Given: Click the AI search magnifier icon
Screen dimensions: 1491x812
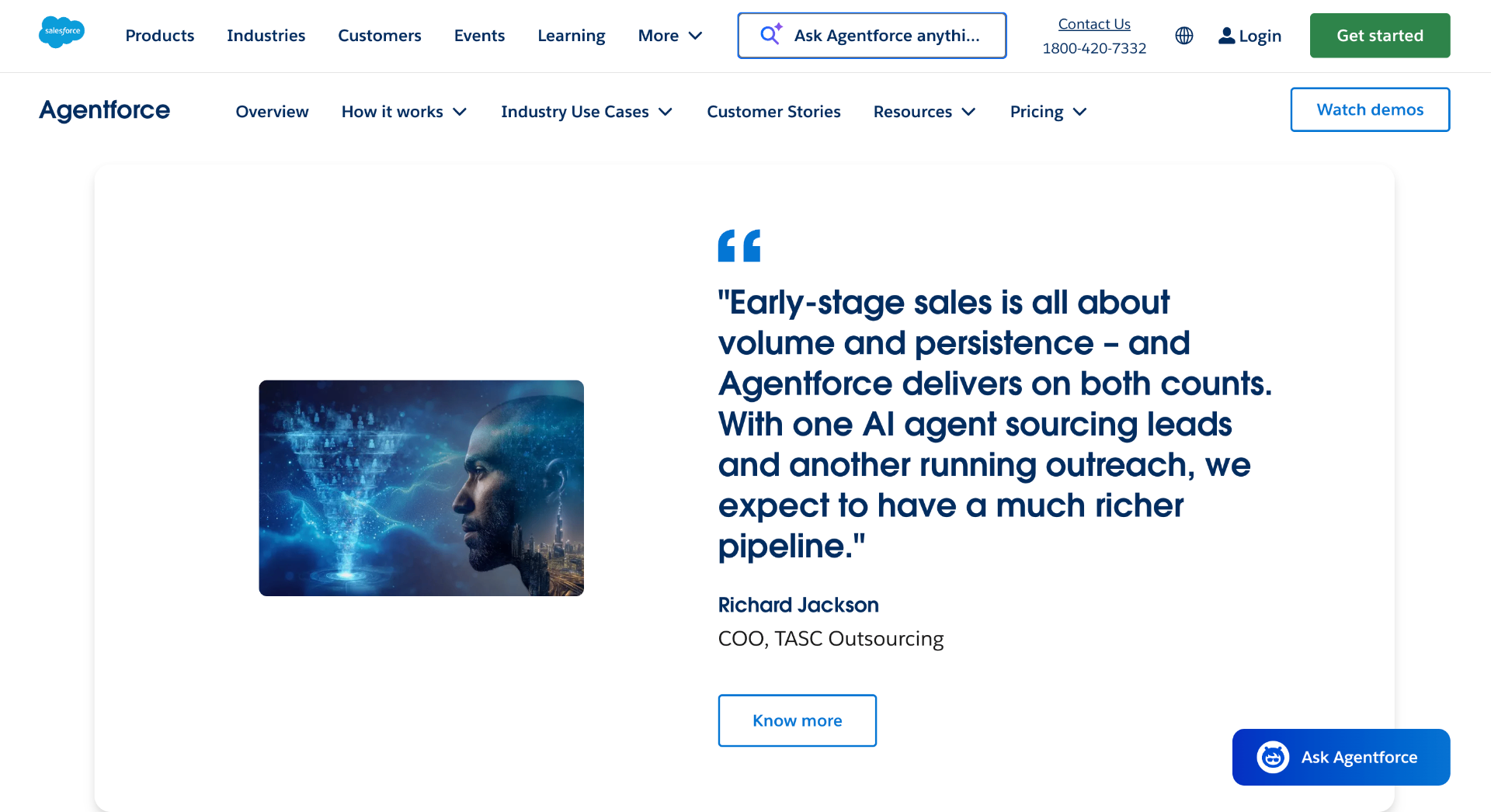Looking at the screenshot, I should pyautogui.click(x=770, y=35).
